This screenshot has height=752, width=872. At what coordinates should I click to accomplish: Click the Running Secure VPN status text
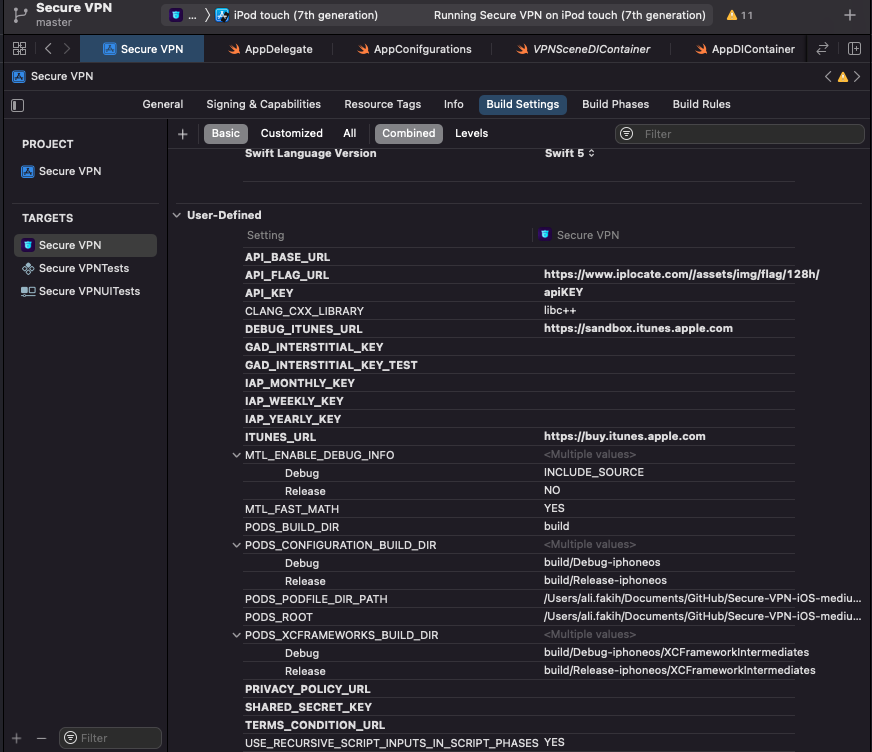click(569, 15)
